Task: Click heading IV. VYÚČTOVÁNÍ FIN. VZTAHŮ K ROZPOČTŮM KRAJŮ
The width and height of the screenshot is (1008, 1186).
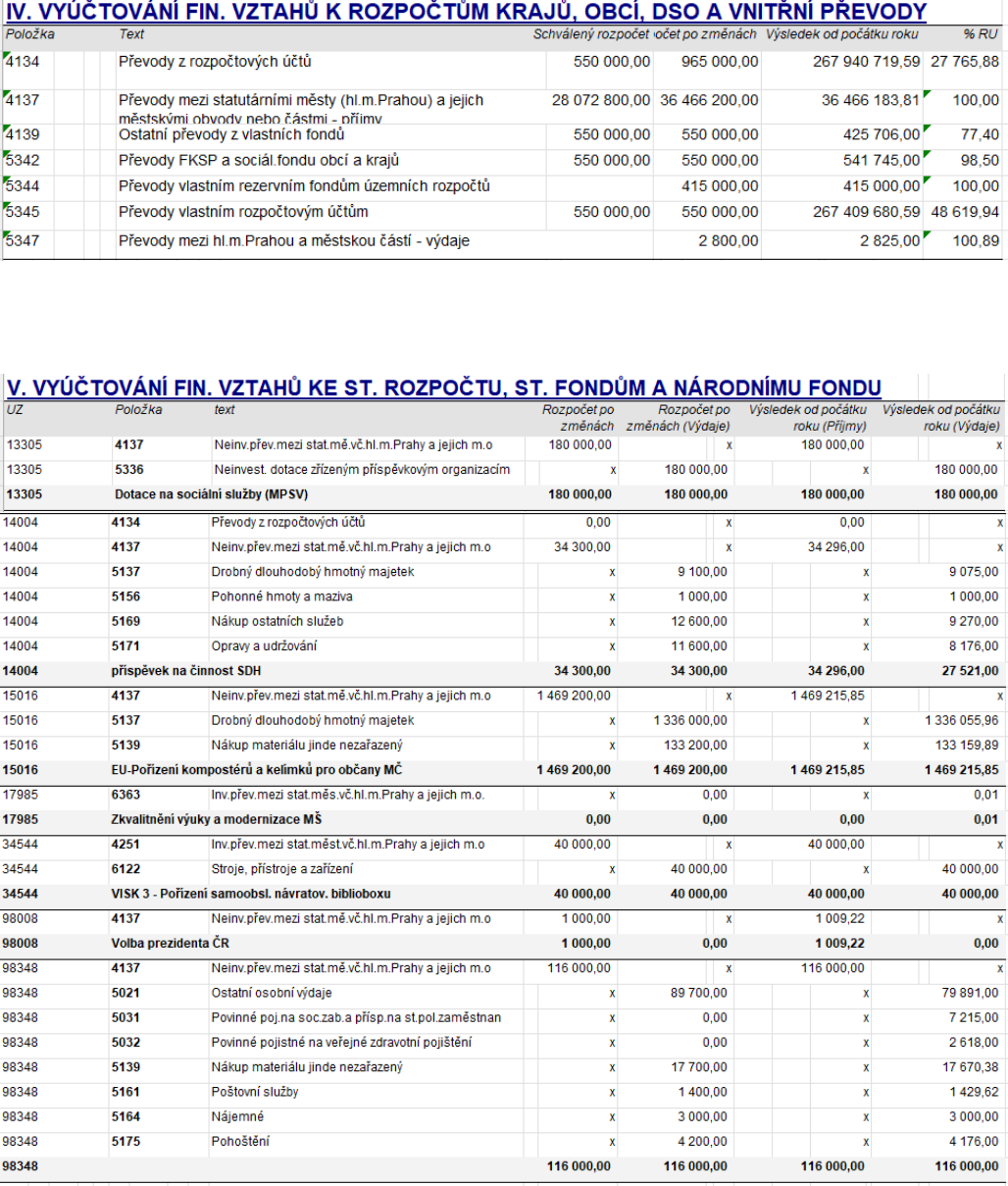Action: pyautogui.click(x=466, y=12)
